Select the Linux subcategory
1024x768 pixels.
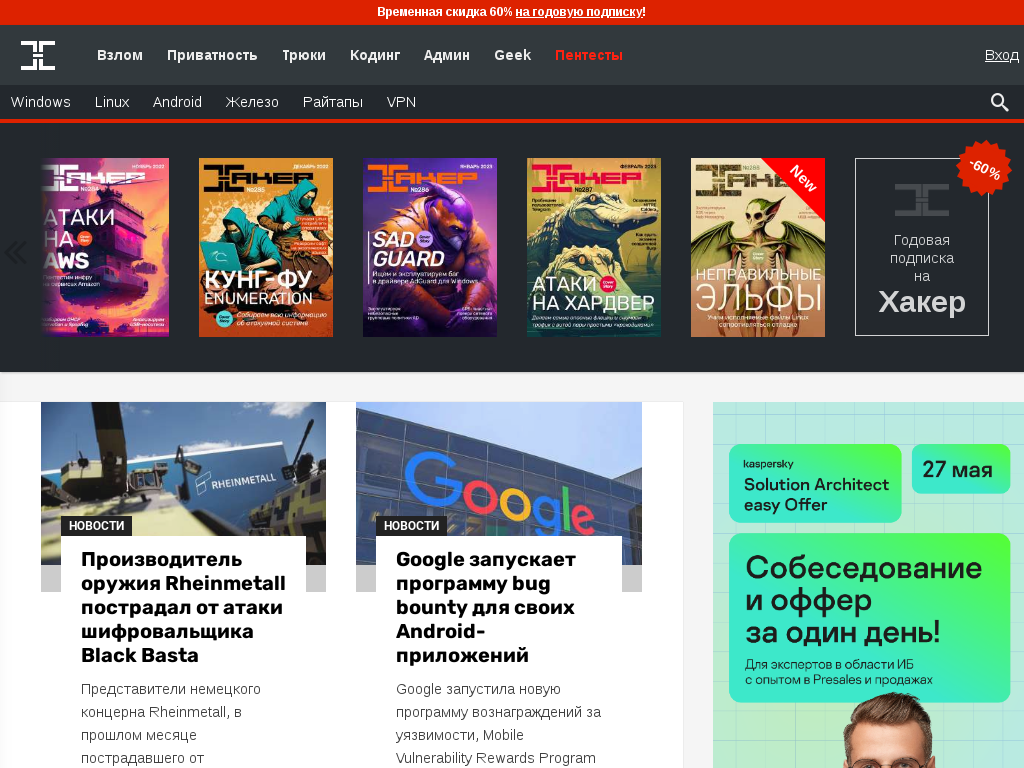pos(112,102)
